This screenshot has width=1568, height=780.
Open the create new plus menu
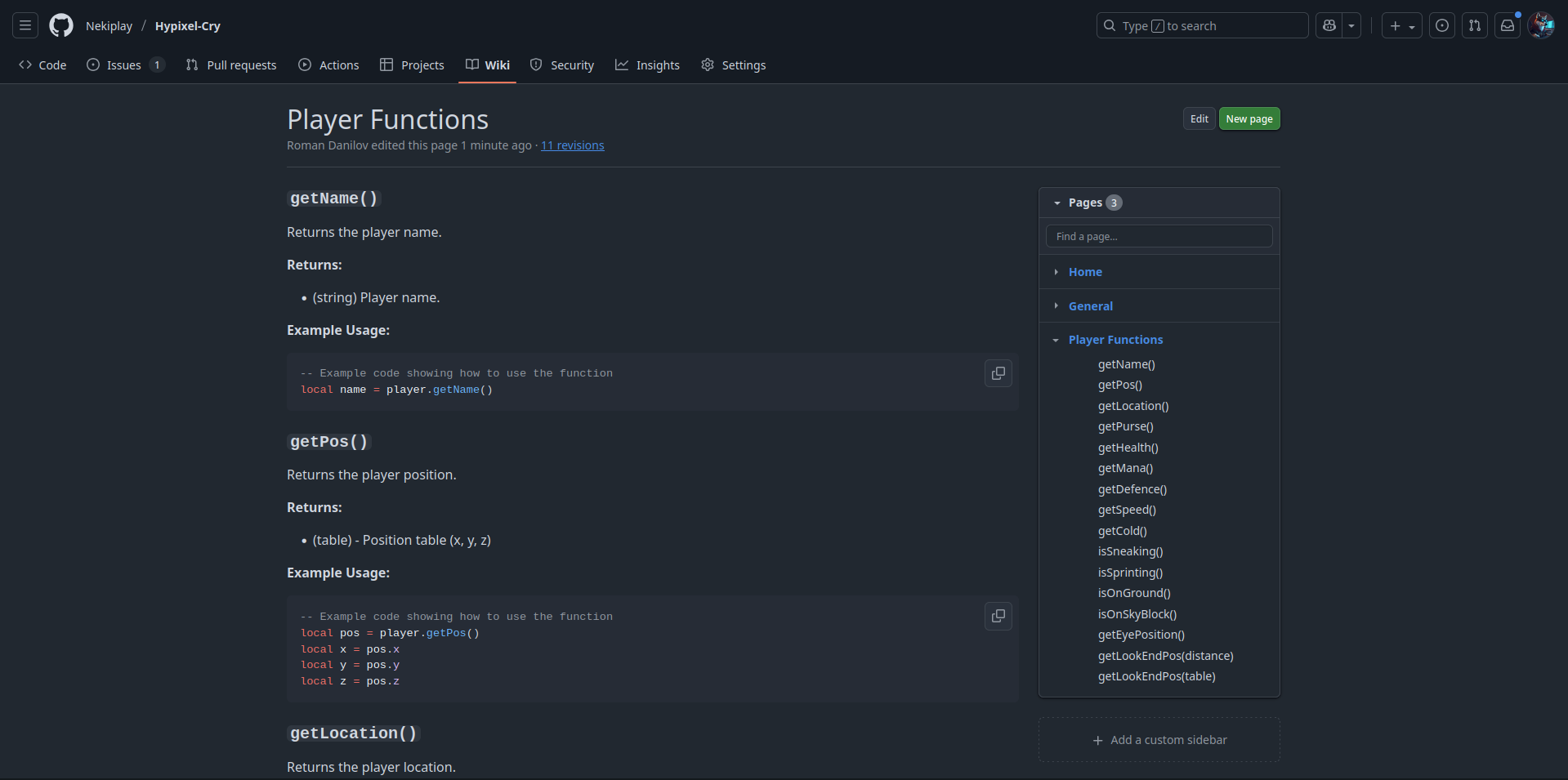pyautogui.click(x=1402, y=25)
